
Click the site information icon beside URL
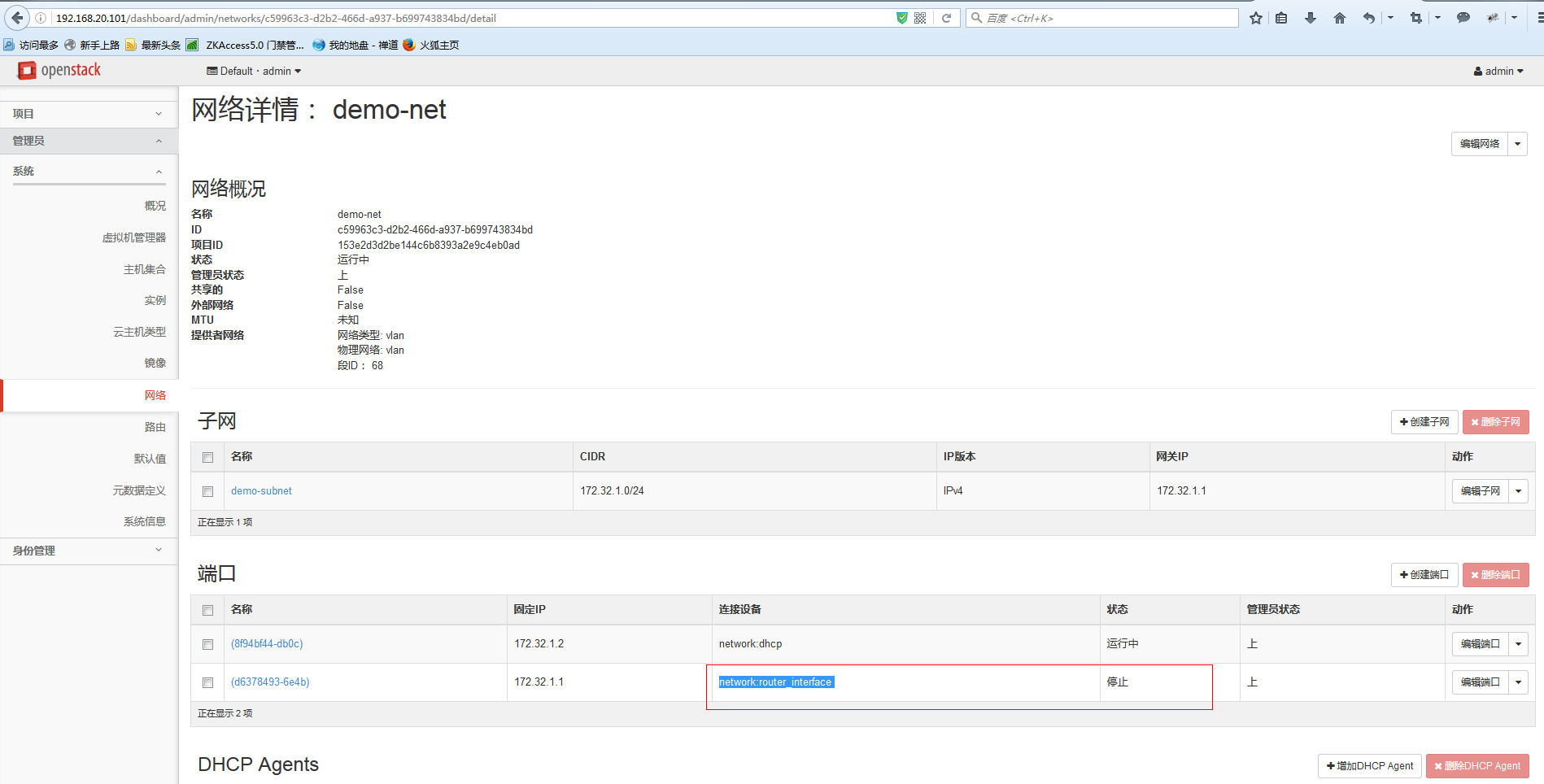coord(41,18)
